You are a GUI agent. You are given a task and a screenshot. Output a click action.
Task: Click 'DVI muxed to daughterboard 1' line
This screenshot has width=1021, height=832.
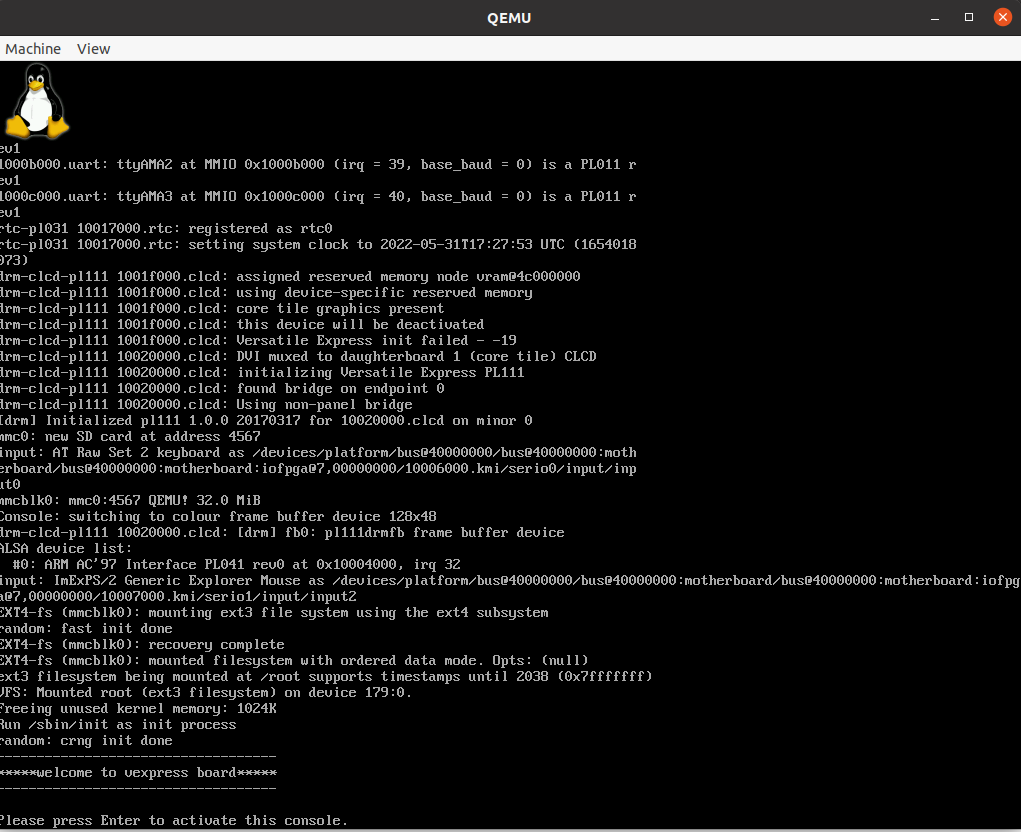point(298,357)
